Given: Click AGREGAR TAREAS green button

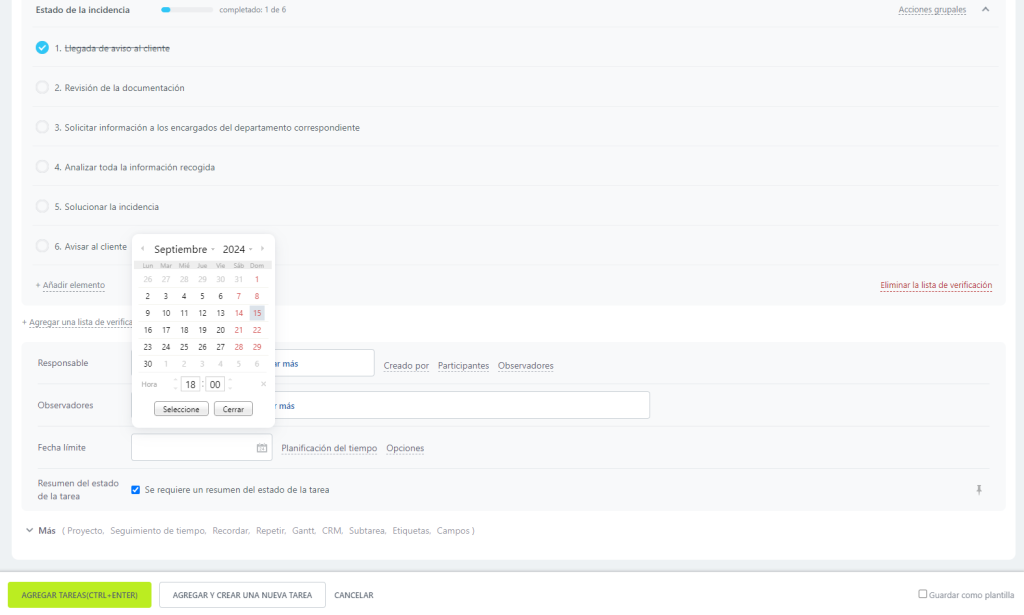Looking at the screenshot, I should (79, 595).
